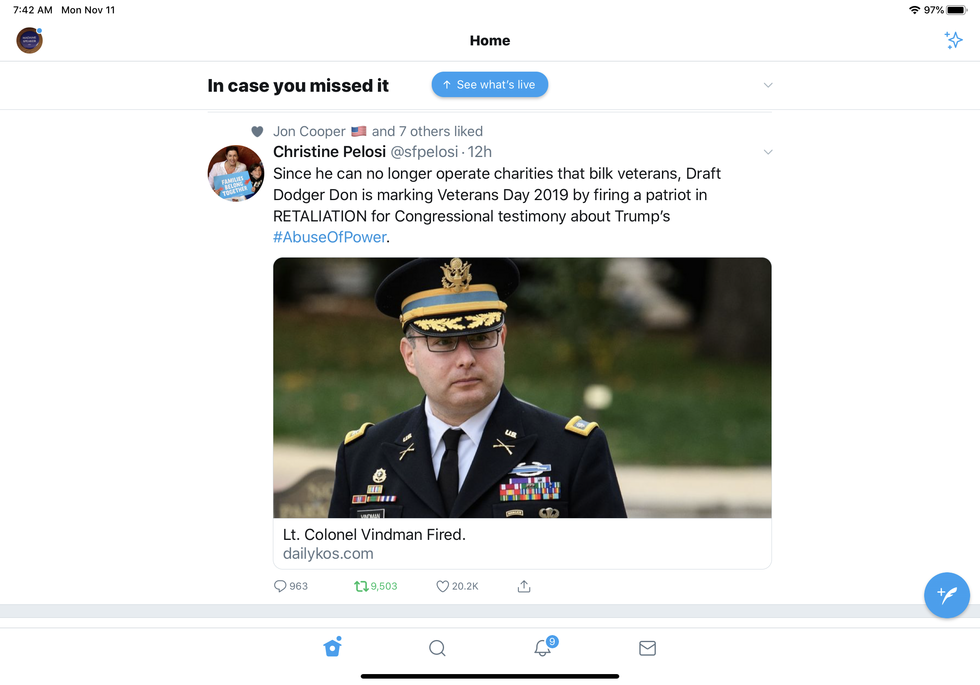The height and width of the screenshot is (685, 980).
Task: Open the Search tab magnifier icon
Action: (437, 648)
